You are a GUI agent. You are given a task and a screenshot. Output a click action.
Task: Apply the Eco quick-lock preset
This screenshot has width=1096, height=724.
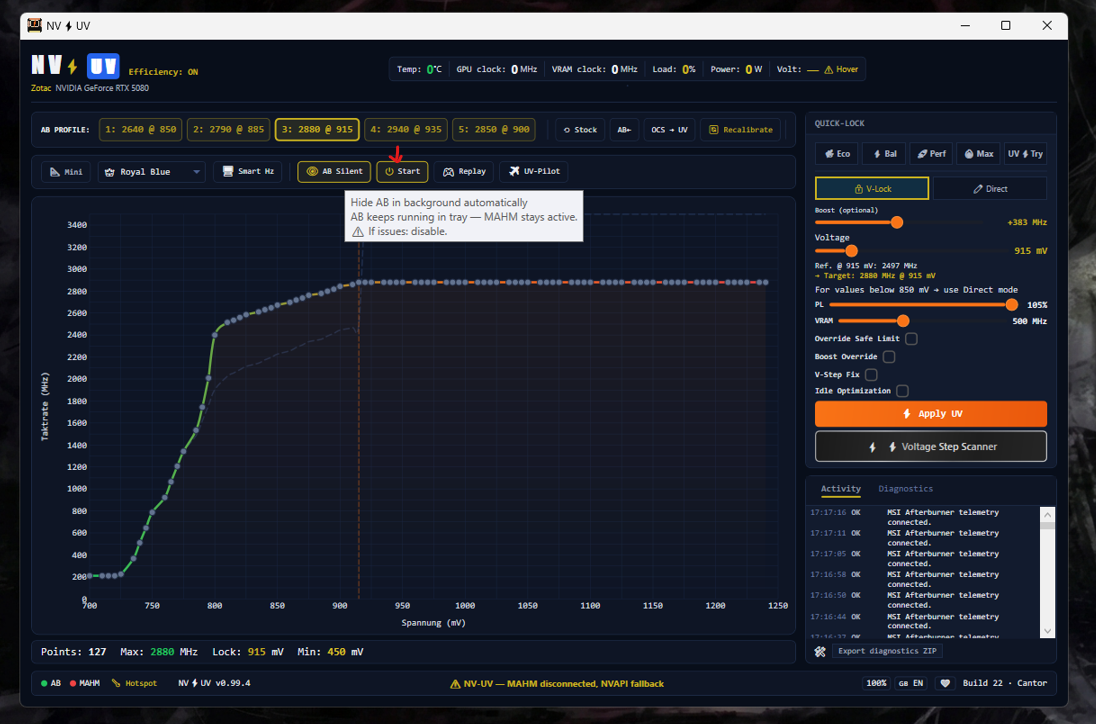point(837,154)
